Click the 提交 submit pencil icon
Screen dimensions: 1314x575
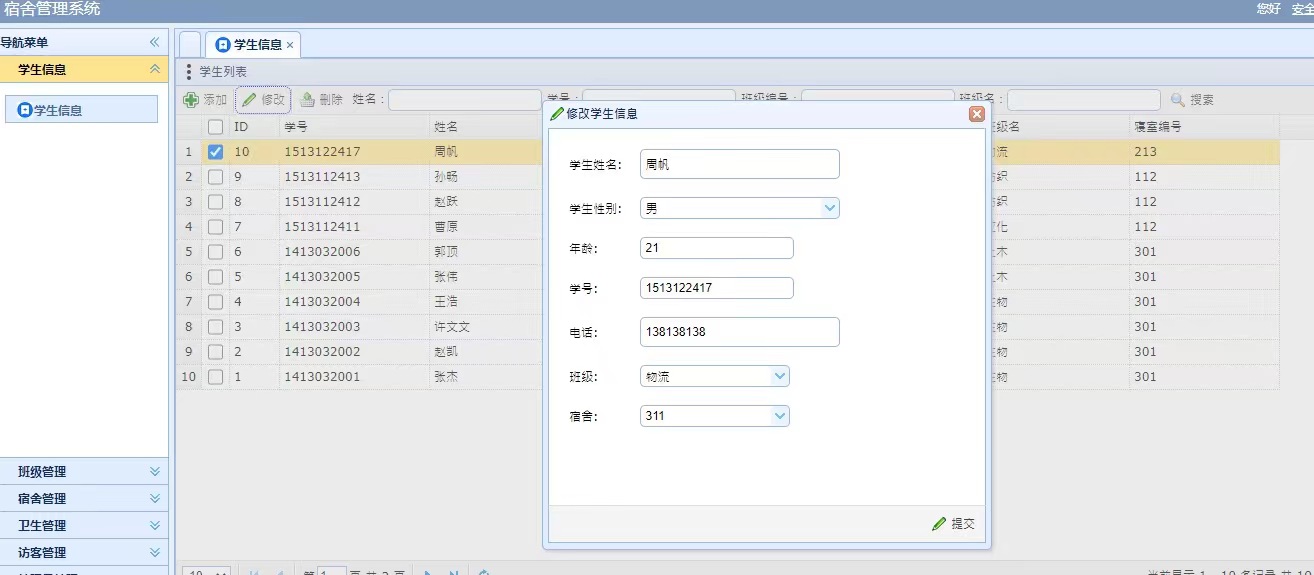point(939,524)
